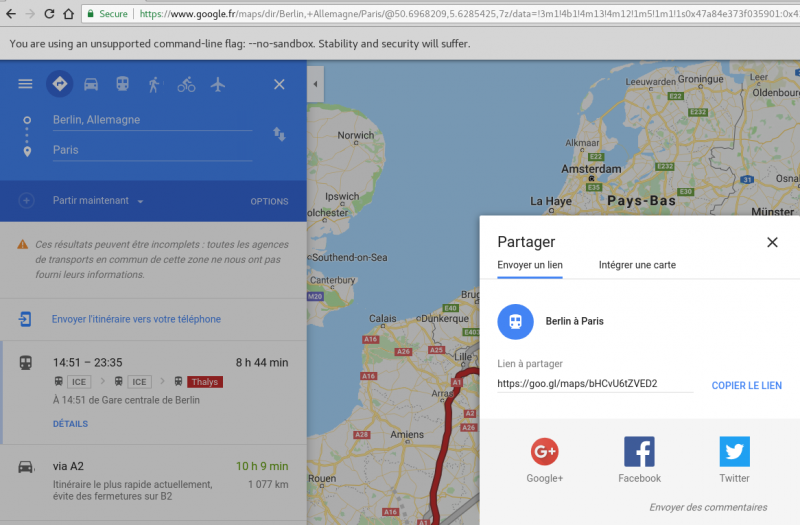Edit the Paris destination field
Viewport: 800px width, 525px height.
point(152,150)
